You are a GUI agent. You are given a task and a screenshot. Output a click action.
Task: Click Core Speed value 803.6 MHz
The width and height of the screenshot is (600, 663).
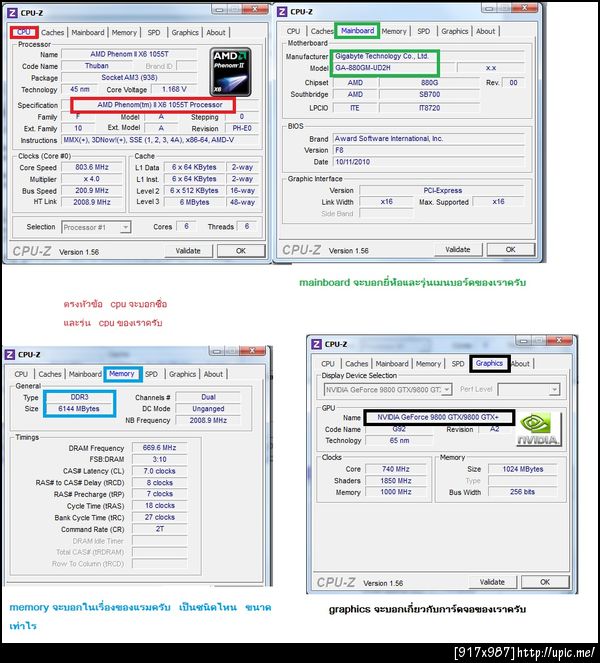pos(92,167)
